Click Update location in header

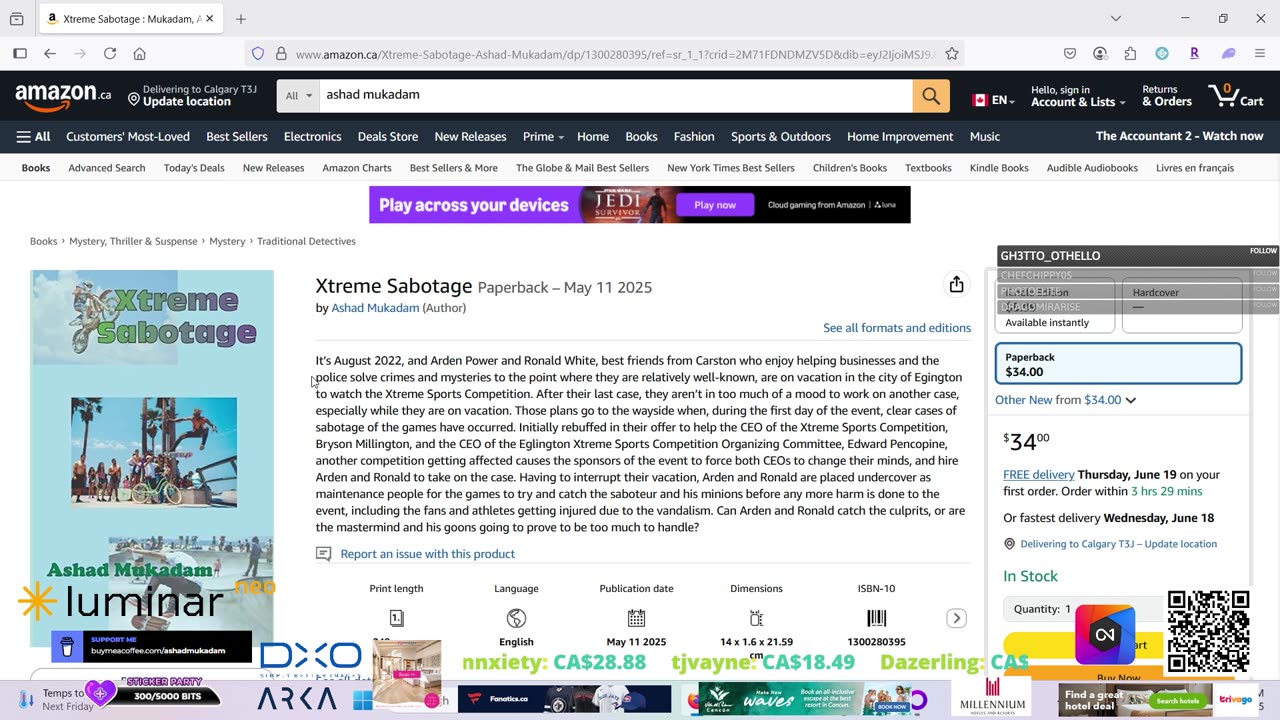(186, 102)
